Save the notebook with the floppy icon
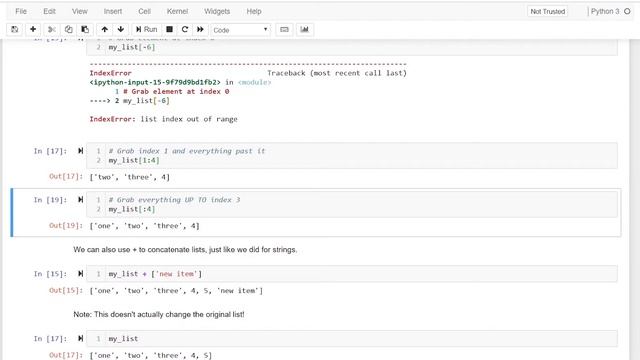Viewport: 640px width, 360px height. point(15,29)
